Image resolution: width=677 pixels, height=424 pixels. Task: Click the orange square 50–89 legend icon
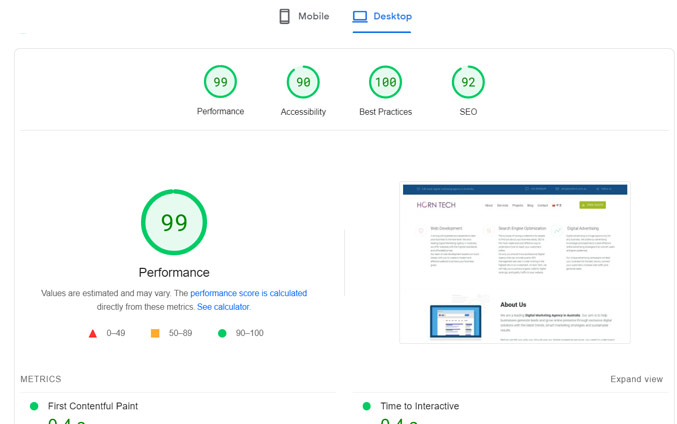(x=155, y=333)
